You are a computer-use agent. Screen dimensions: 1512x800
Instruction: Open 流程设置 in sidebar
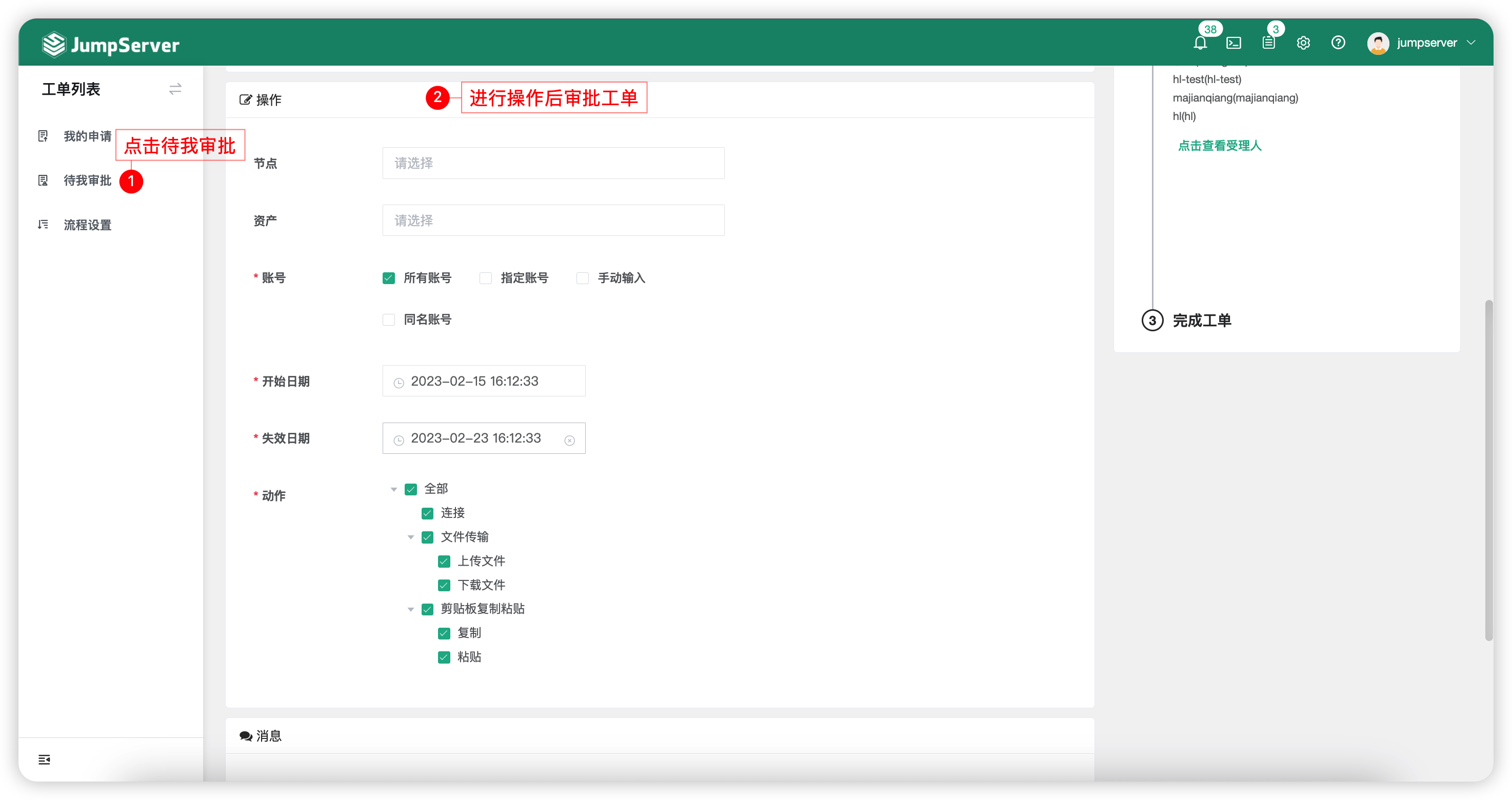point(87,225)
